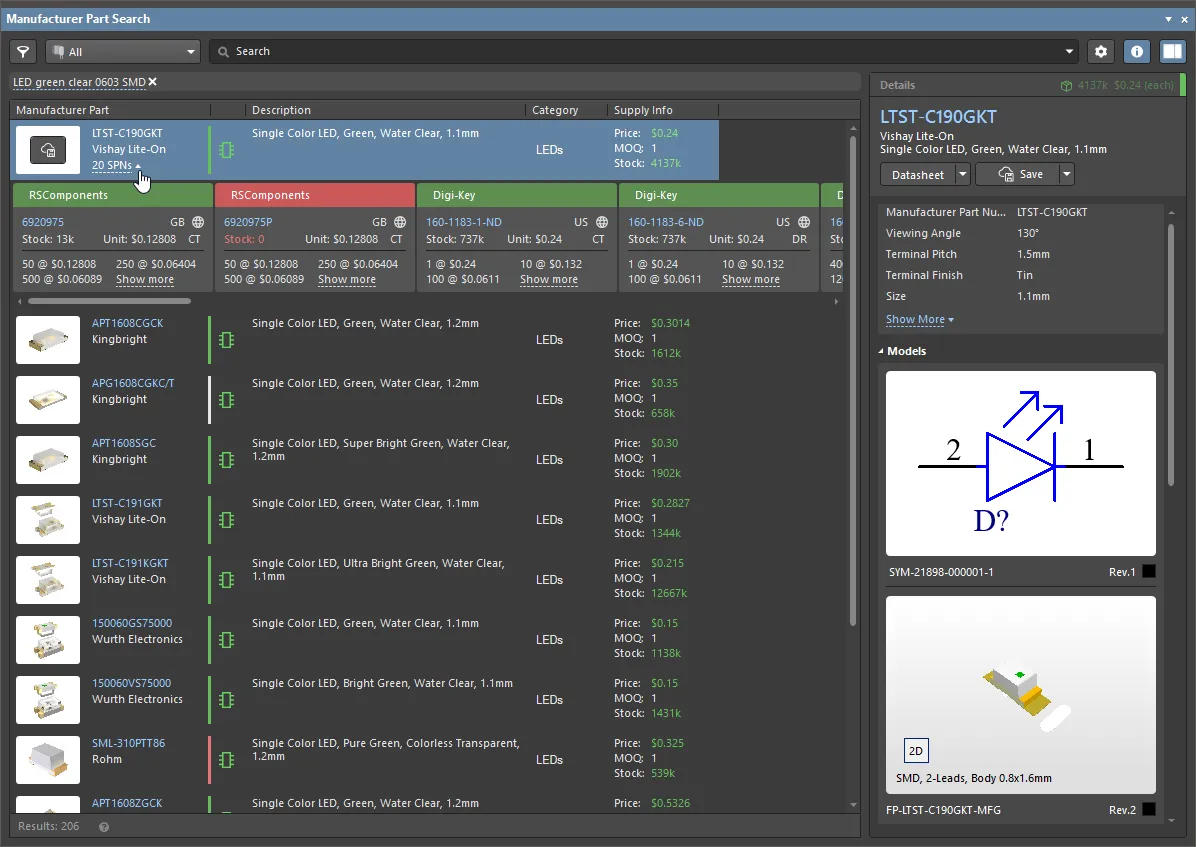The image size is (1196, 847).
Task: Click the component models icon for LTST-C191GKT
Action: [227, 520]
